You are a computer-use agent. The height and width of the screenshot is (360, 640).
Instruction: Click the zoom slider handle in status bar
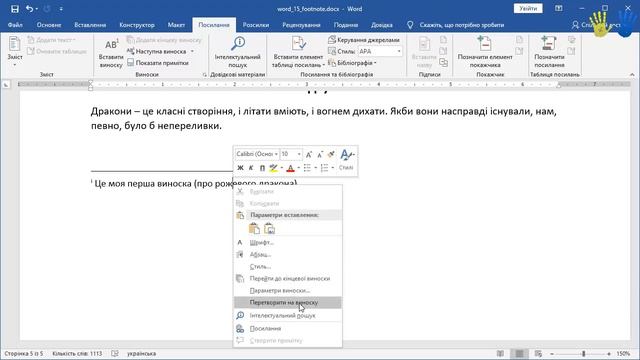click(583, 353)
